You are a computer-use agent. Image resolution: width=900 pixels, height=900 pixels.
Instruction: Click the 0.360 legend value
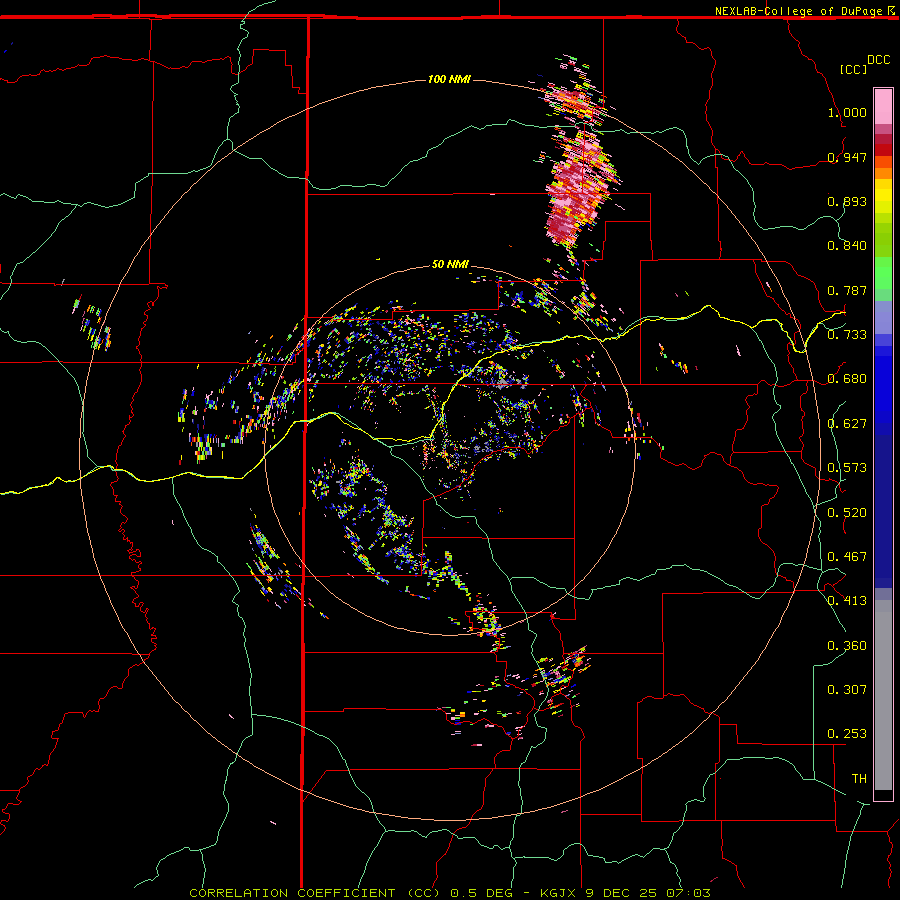(x=847, y=646)
